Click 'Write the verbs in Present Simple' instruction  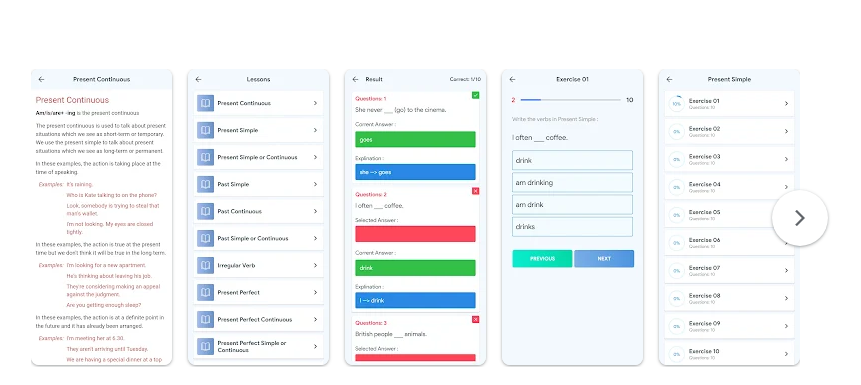555,119
